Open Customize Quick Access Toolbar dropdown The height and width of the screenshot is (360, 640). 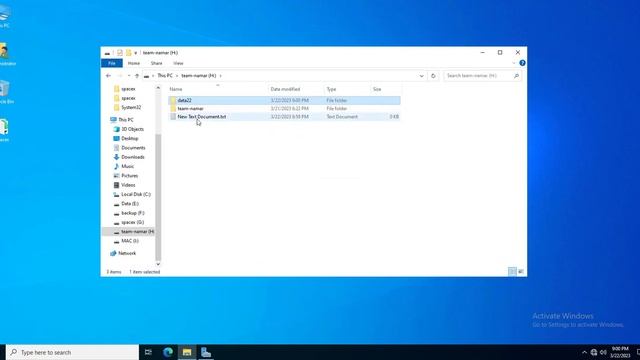[136, 53]
